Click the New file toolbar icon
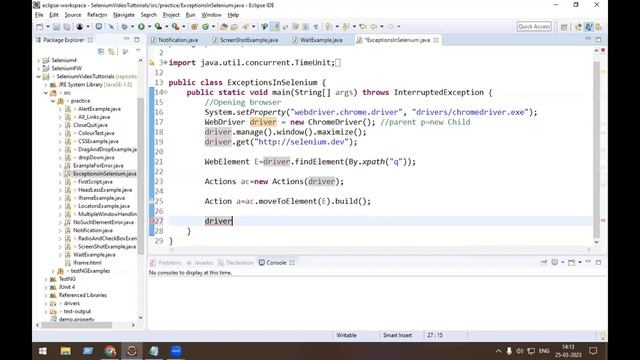The width and height of the screenshot is (640, 360). [x=40, y=27]
